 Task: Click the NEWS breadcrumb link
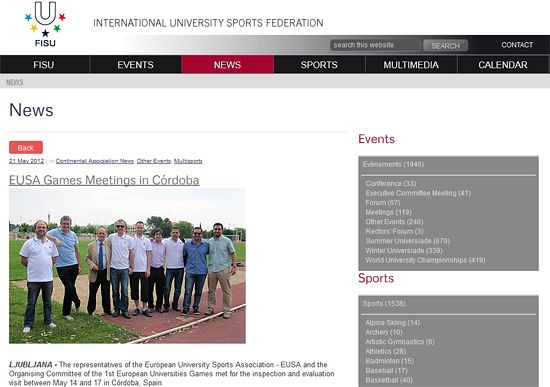pos(14,82)
